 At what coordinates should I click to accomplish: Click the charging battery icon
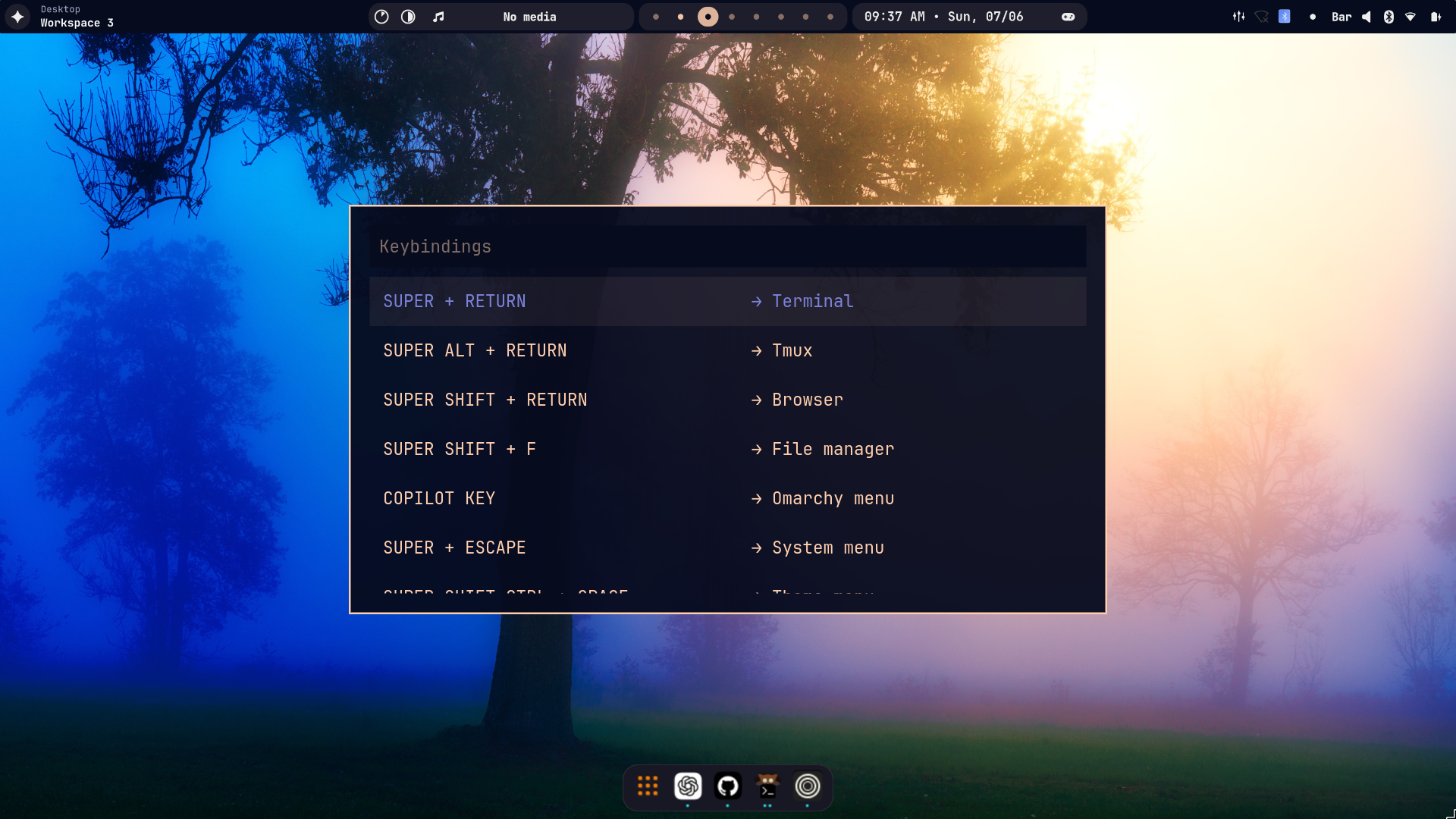[x=1436, y=17]
